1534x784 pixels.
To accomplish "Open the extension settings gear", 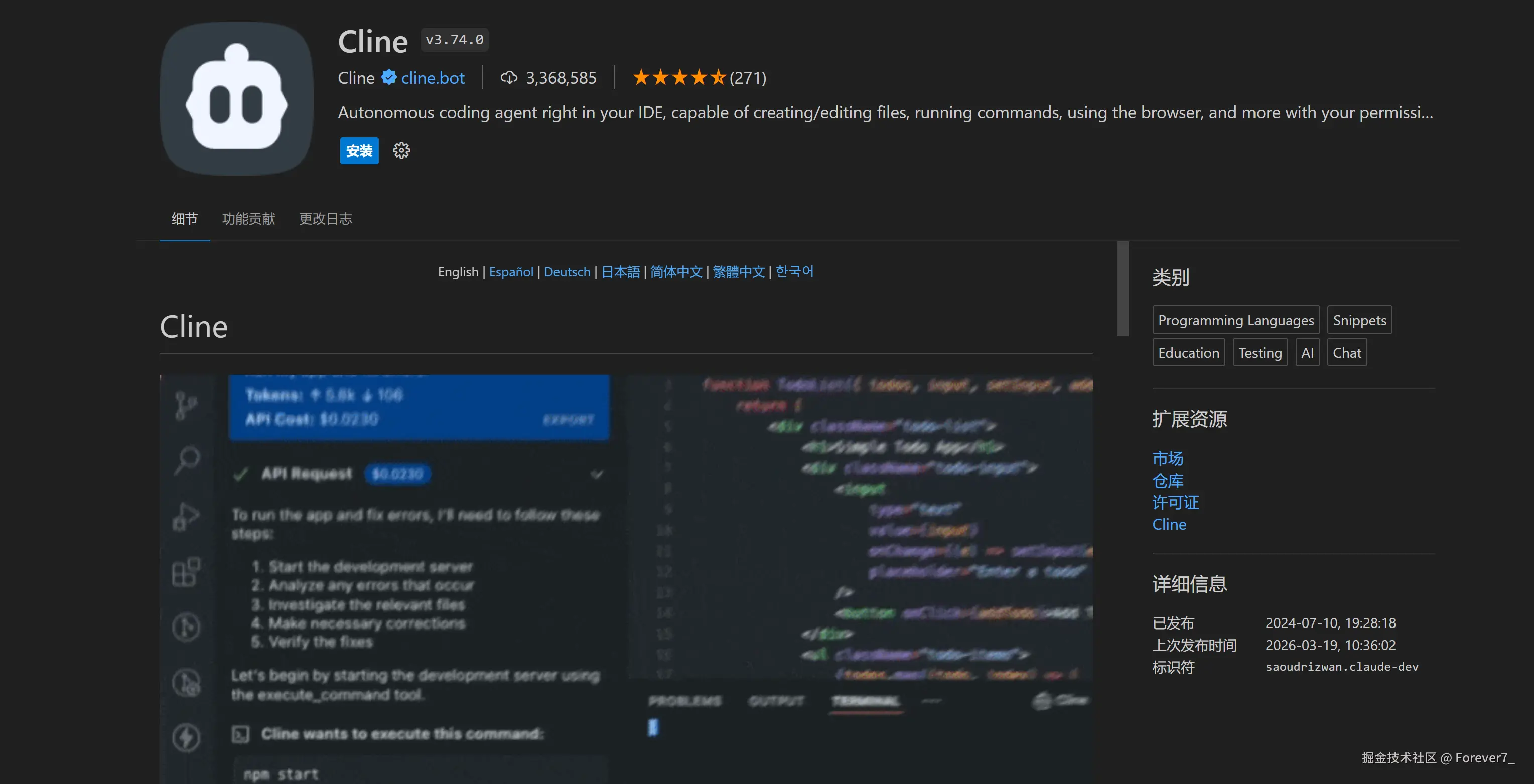I will (x=401, y=150).
